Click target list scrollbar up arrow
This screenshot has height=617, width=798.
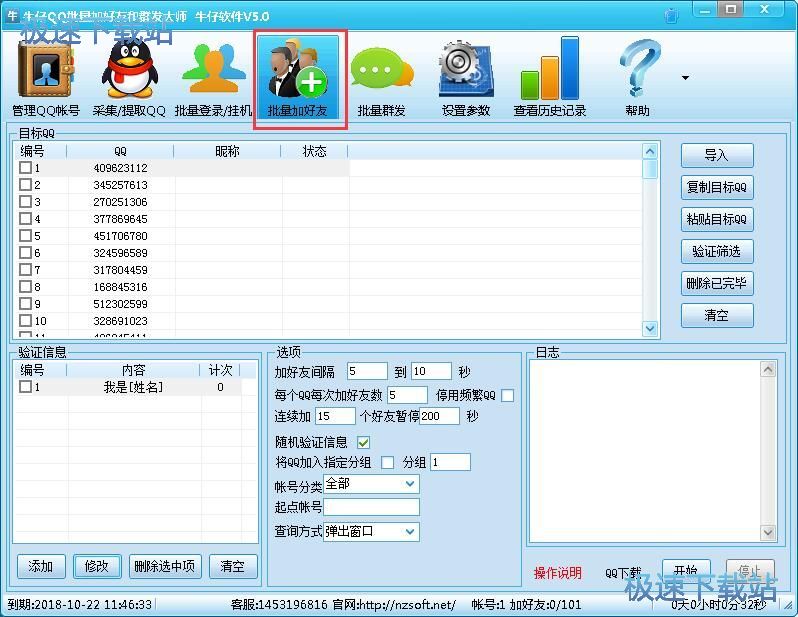(650, 151)
